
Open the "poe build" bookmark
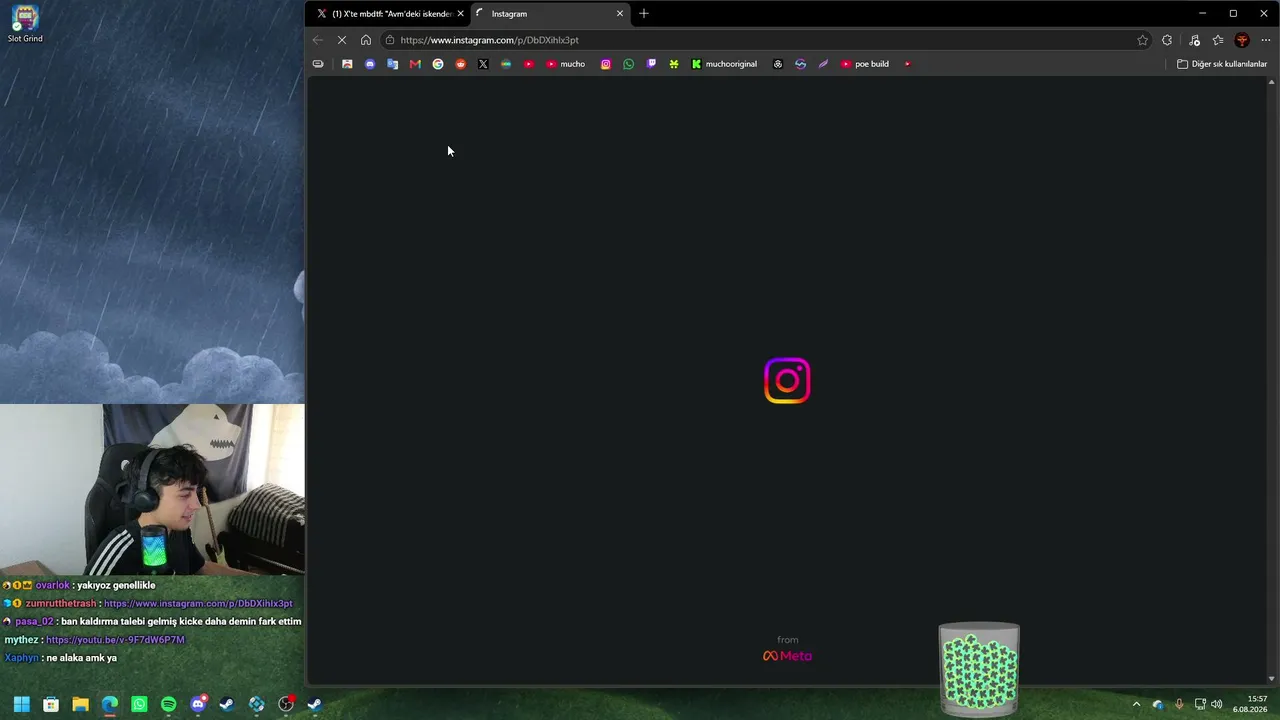click(865, 64)
